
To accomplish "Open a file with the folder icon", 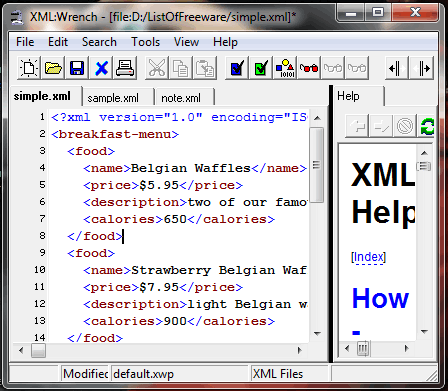I will coord(53,68).
